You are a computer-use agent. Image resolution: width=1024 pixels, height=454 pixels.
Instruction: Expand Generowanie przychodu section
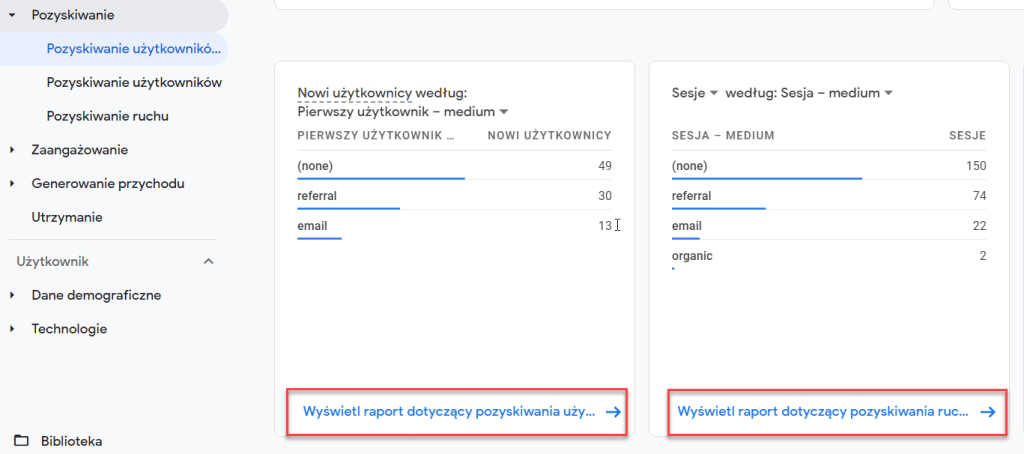[12, 184]
